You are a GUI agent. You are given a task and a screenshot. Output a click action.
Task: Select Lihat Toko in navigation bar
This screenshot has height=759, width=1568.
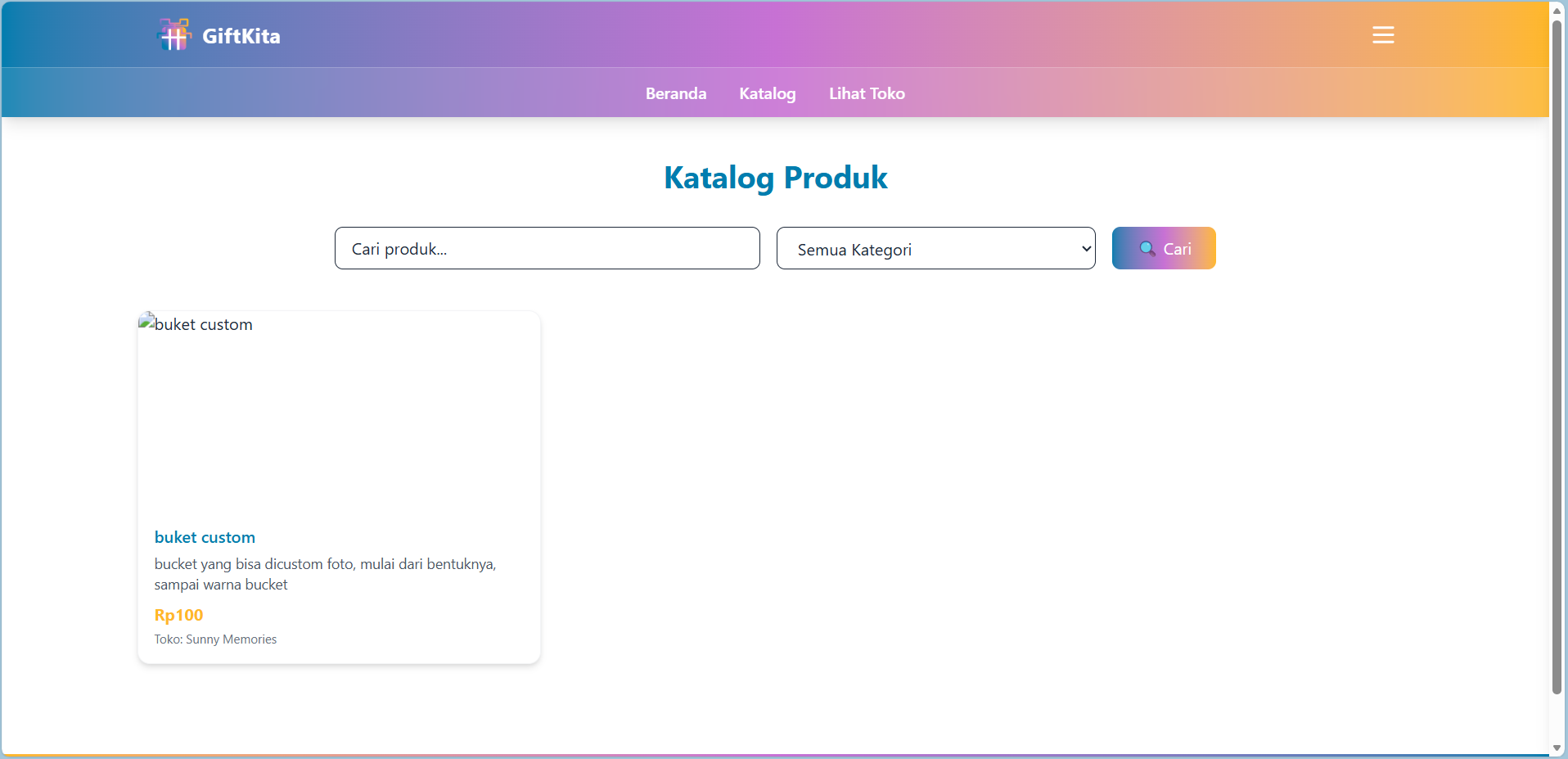click(867, 93)
